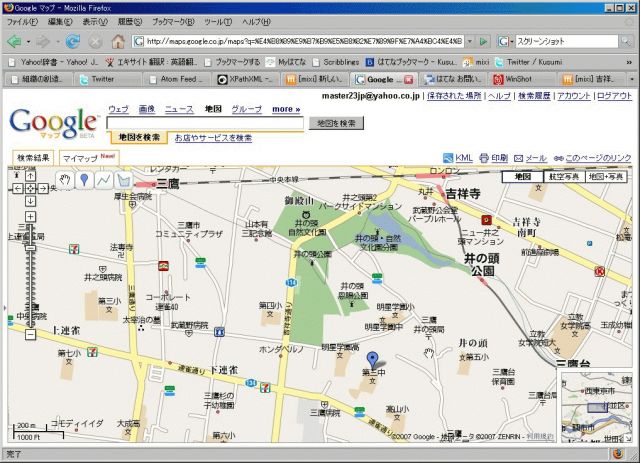Switch map to 地図+写真 hybrid view

(605, 176)
